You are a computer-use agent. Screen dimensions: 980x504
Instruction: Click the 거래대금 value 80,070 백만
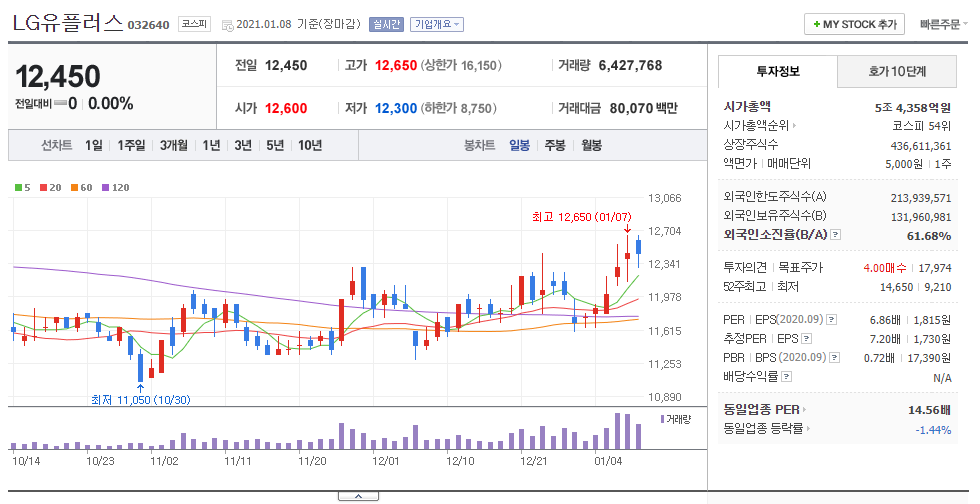(643, 108)
